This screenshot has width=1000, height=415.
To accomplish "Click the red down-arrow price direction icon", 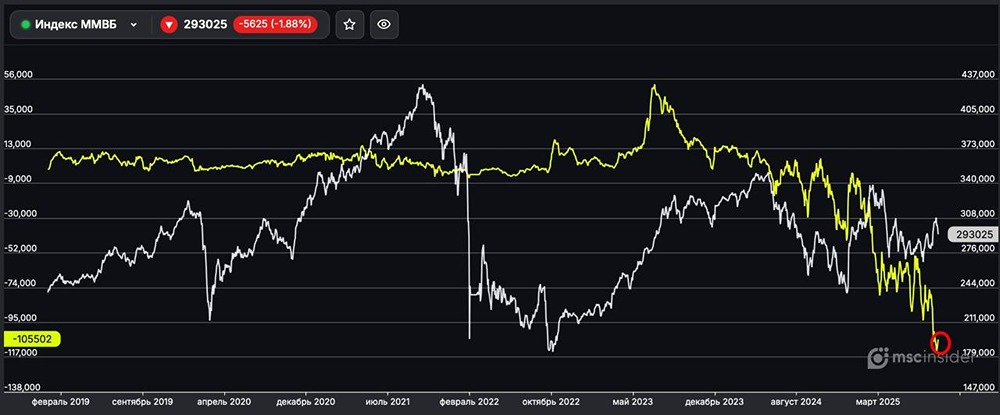I will 168,25.
